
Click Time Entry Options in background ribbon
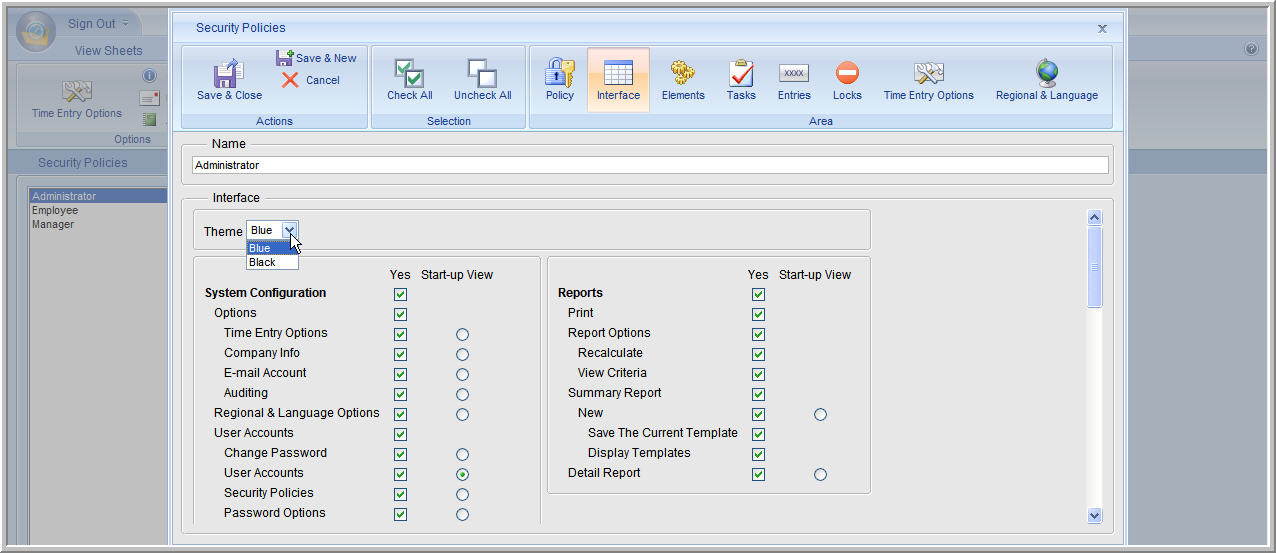coord(77,100)
